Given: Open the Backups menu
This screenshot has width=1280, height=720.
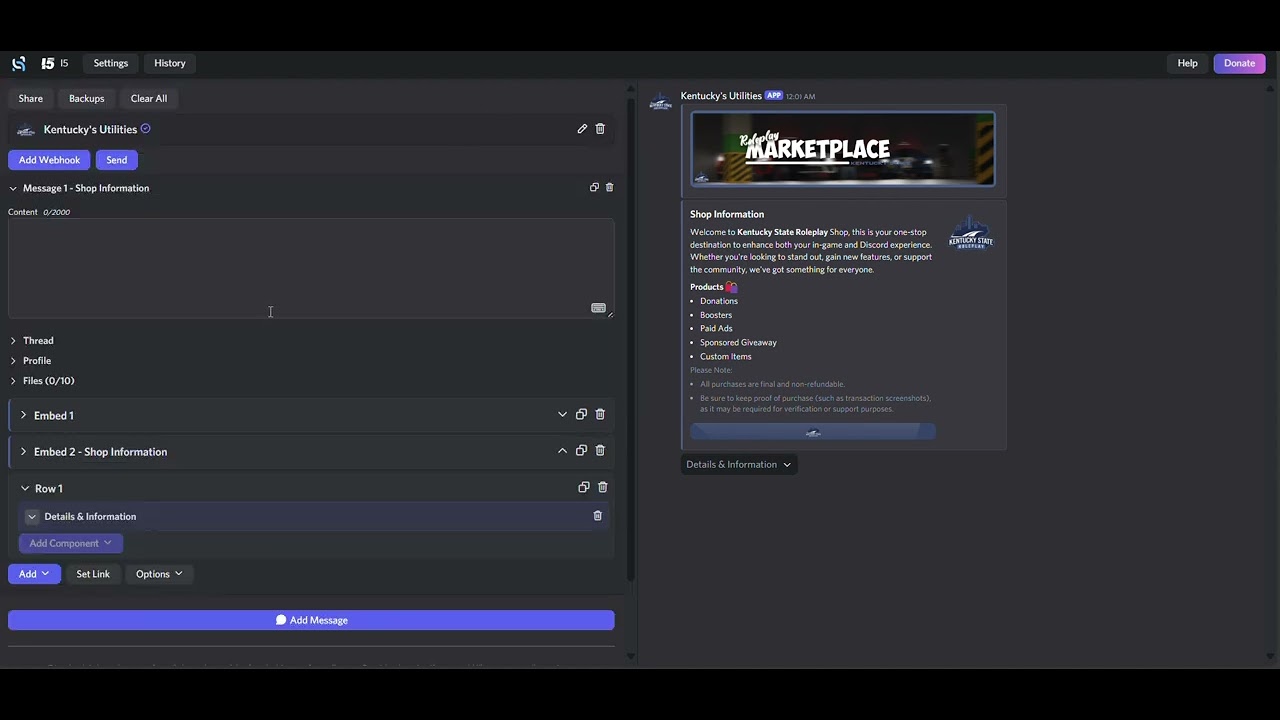Looking at the screenshot, I should point(87,98).
